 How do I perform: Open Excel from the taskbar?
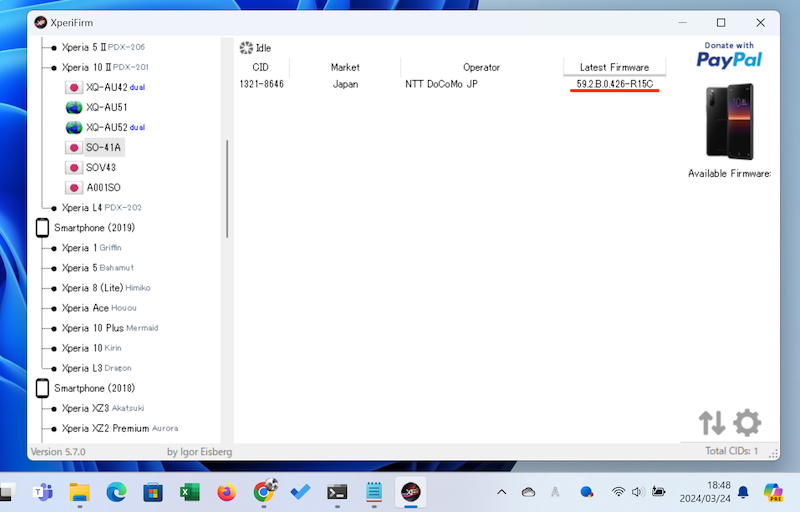pyautogui.click(x=190, y=492)
